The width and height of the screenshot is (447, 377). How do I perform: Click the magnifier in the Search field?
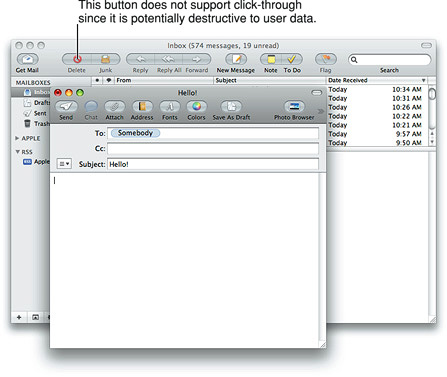click(354, 60)
